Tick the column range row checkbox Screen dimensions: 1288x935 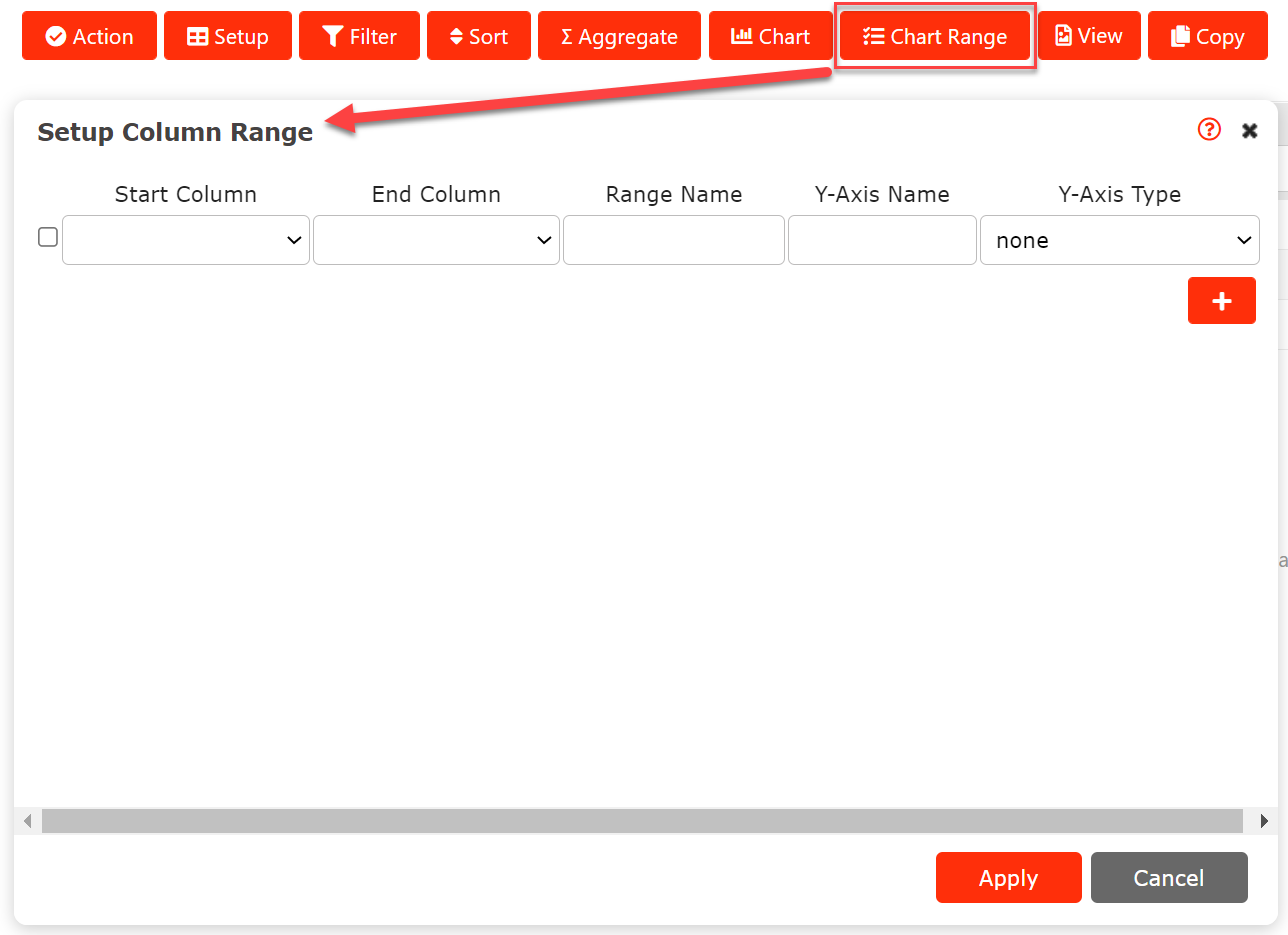coord(48,238)
